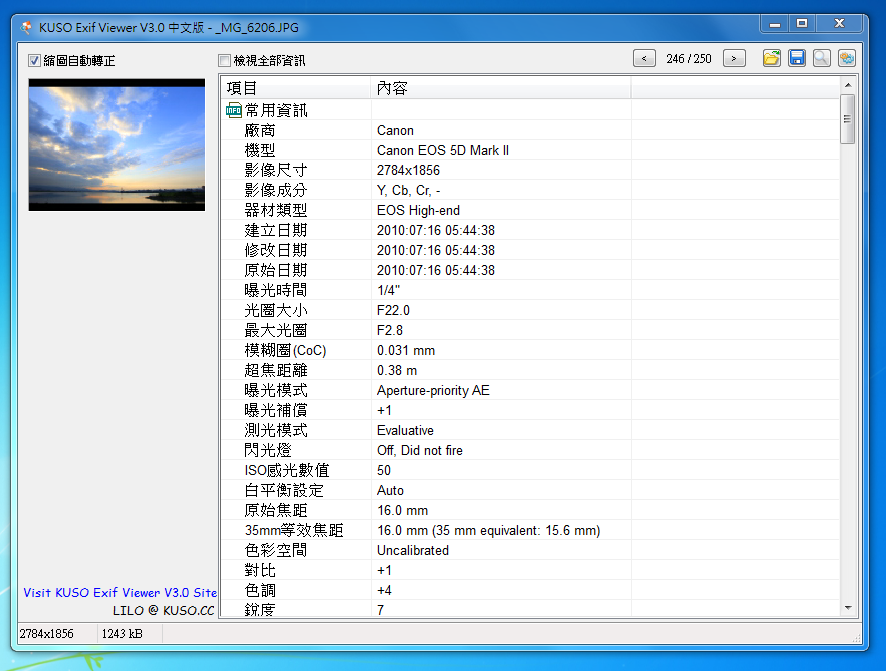The image size is (886, 671).
Task: Click the sunset photo thumbnail
Action: 117,145
